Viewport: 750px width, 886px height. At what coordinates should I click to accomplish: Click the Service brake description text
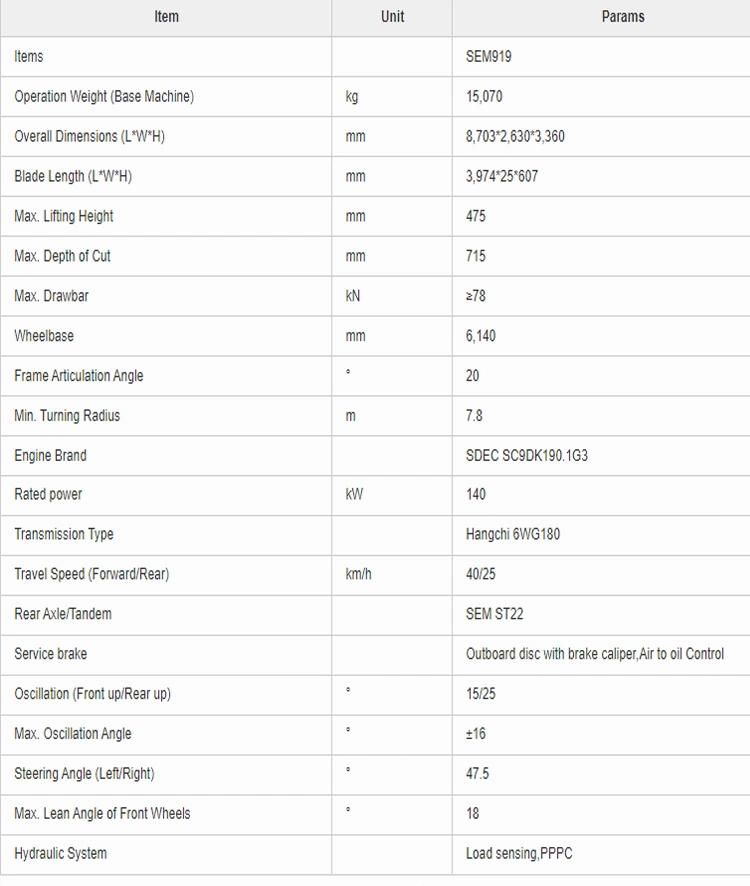coord(595,654)
